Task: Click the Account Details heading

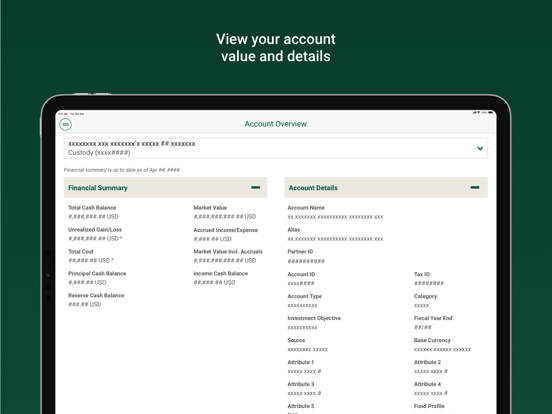Action: pyautogui.click(x=313, y=188)
